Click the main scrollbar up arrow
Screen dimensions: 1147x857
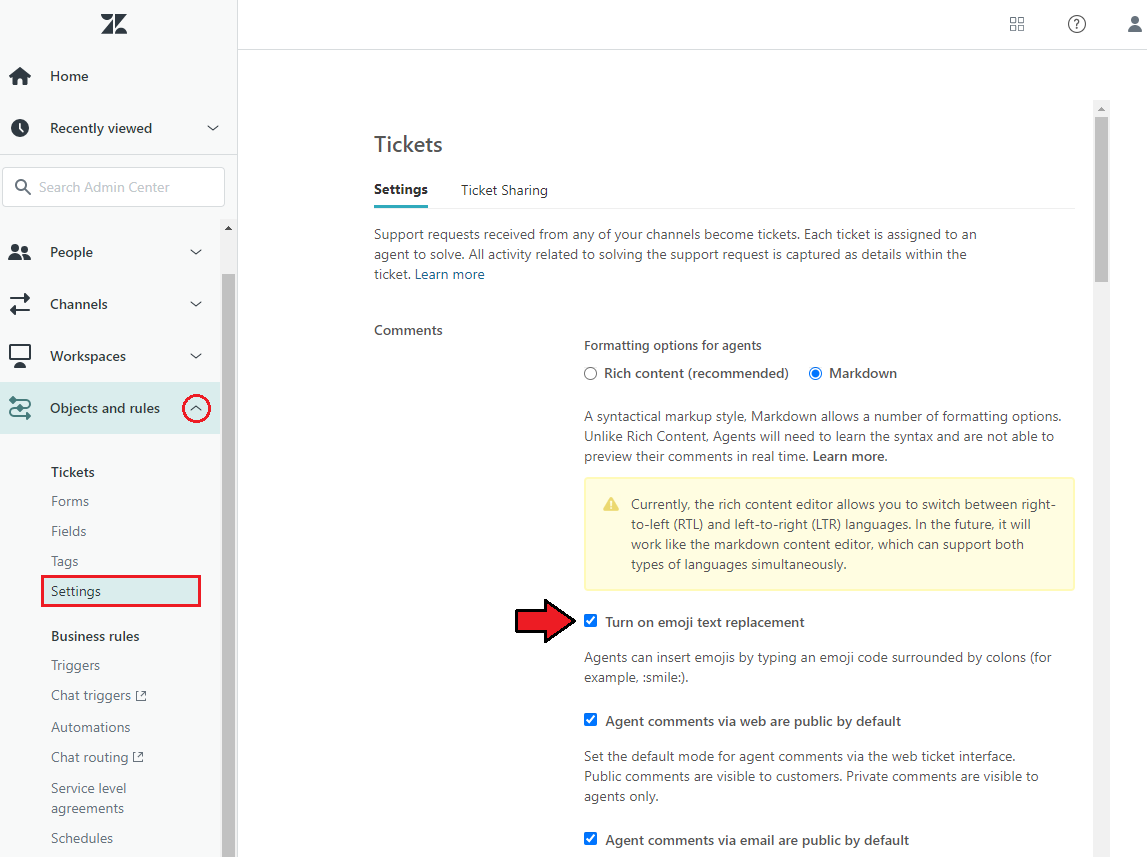(x=1102, y=109)
